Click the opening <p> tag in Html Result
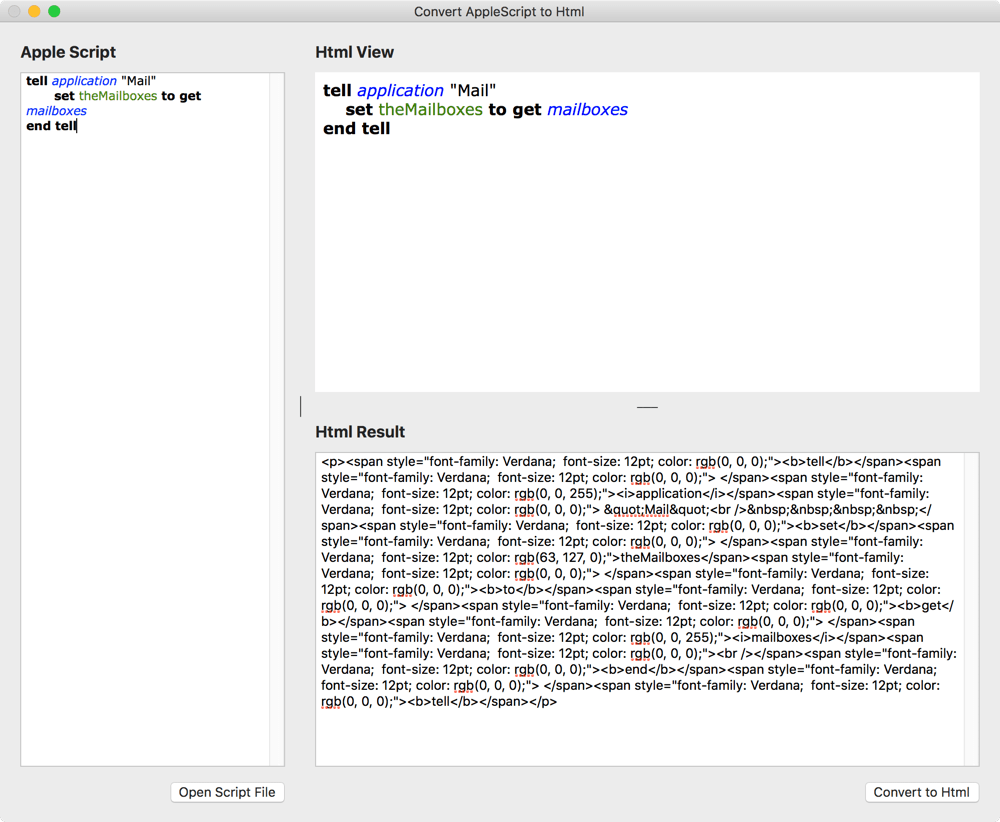The height and width of the screenshot is (822, 1000). tap(332, 462)
